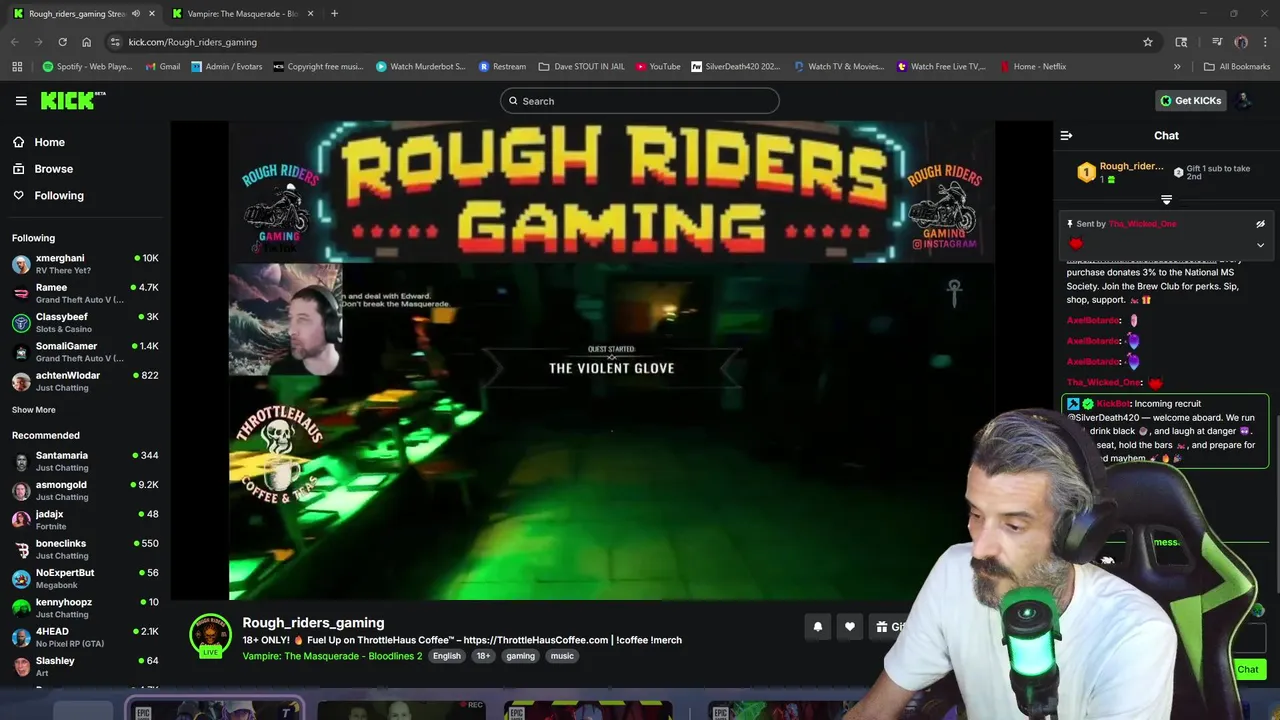Click the Kick search field
1280x720 pixels.
pos(640,100)
